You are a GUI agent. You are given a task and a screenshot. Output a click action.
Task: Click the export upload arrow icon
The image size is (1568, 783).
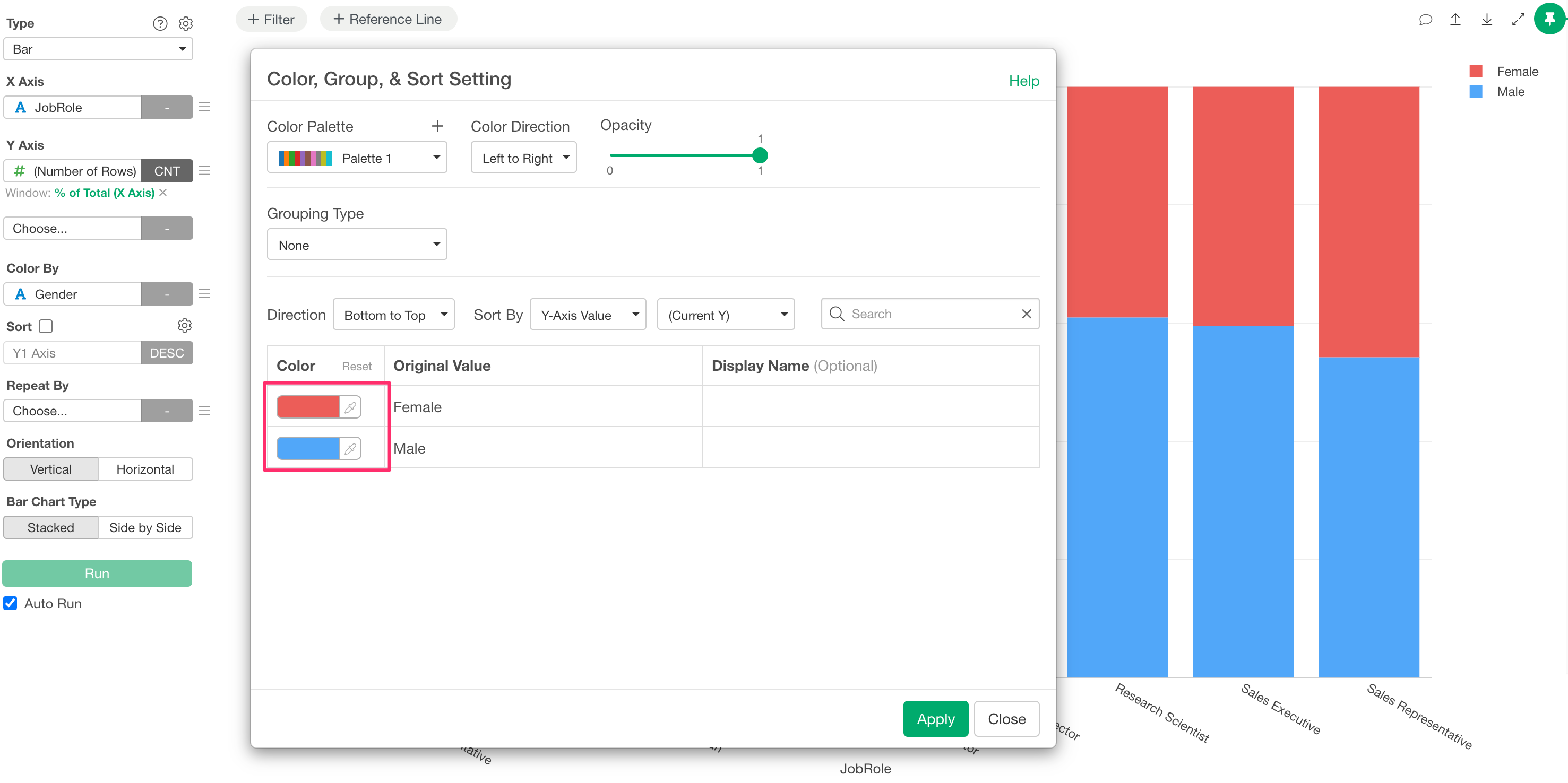(x=1455, y=20)
